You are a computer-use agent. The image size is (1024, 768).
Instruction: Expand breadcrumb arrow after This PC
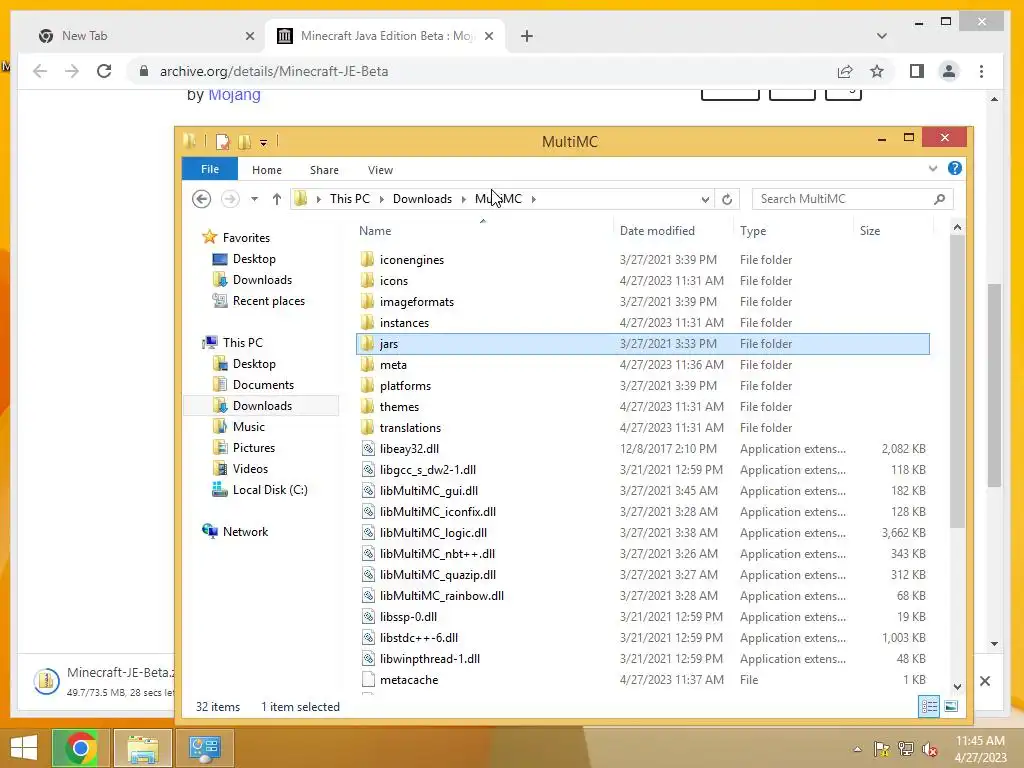coord(381,199)
